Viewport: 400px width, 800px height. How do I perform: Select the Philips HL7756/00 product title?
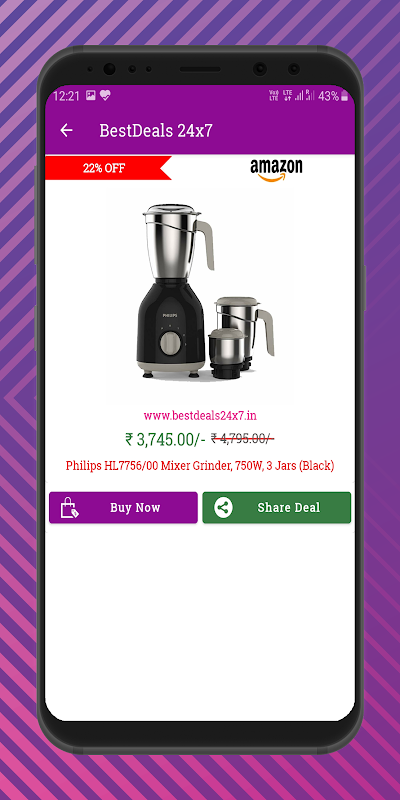click(200, 465)
